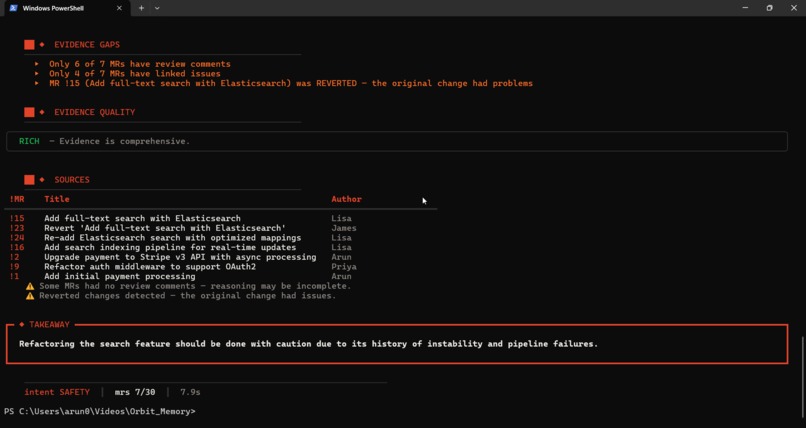This screenshot has width=806, height=428.
Task: Click warning icon beside 'Some MRs had no review comments'
Action: tap(30, 286)
